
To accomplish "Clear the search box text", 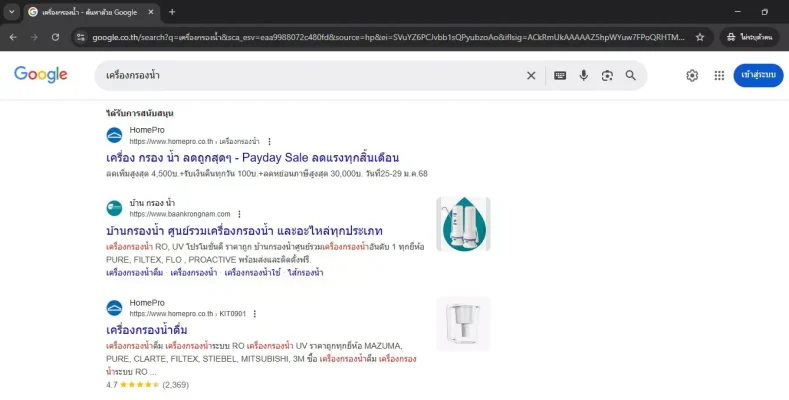I will pos(531,76).
